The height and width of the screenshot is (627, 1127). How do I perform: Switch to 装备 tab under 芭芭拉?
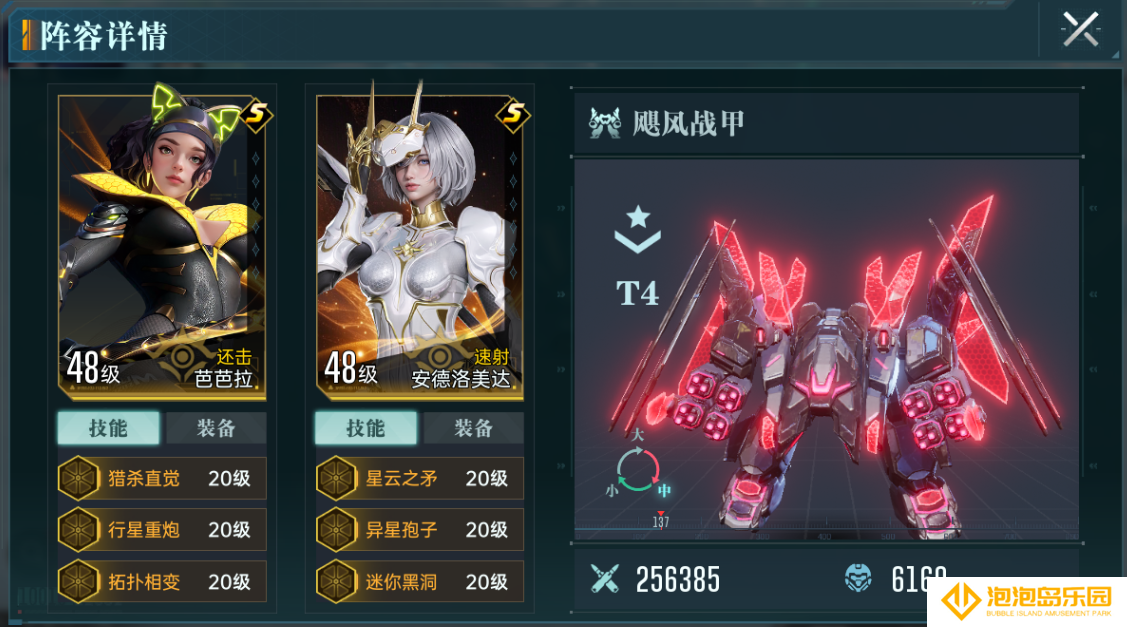pyautogui.click(x=216, y=428)
